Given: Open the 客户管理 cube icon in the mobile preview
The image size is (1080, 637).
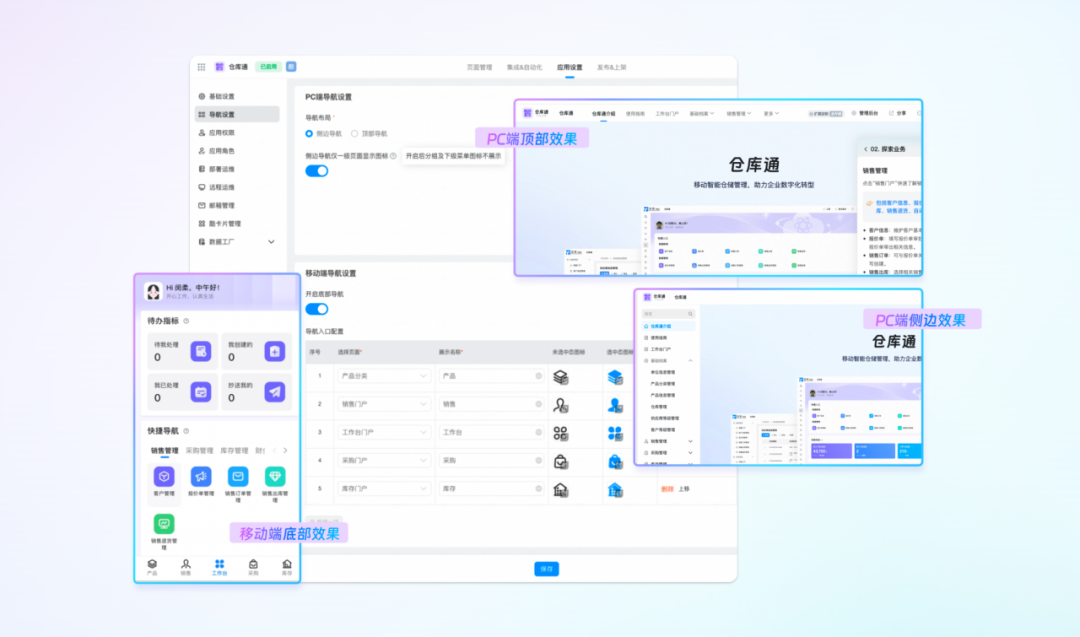Looking at the screenshot, I should (164, 476).
